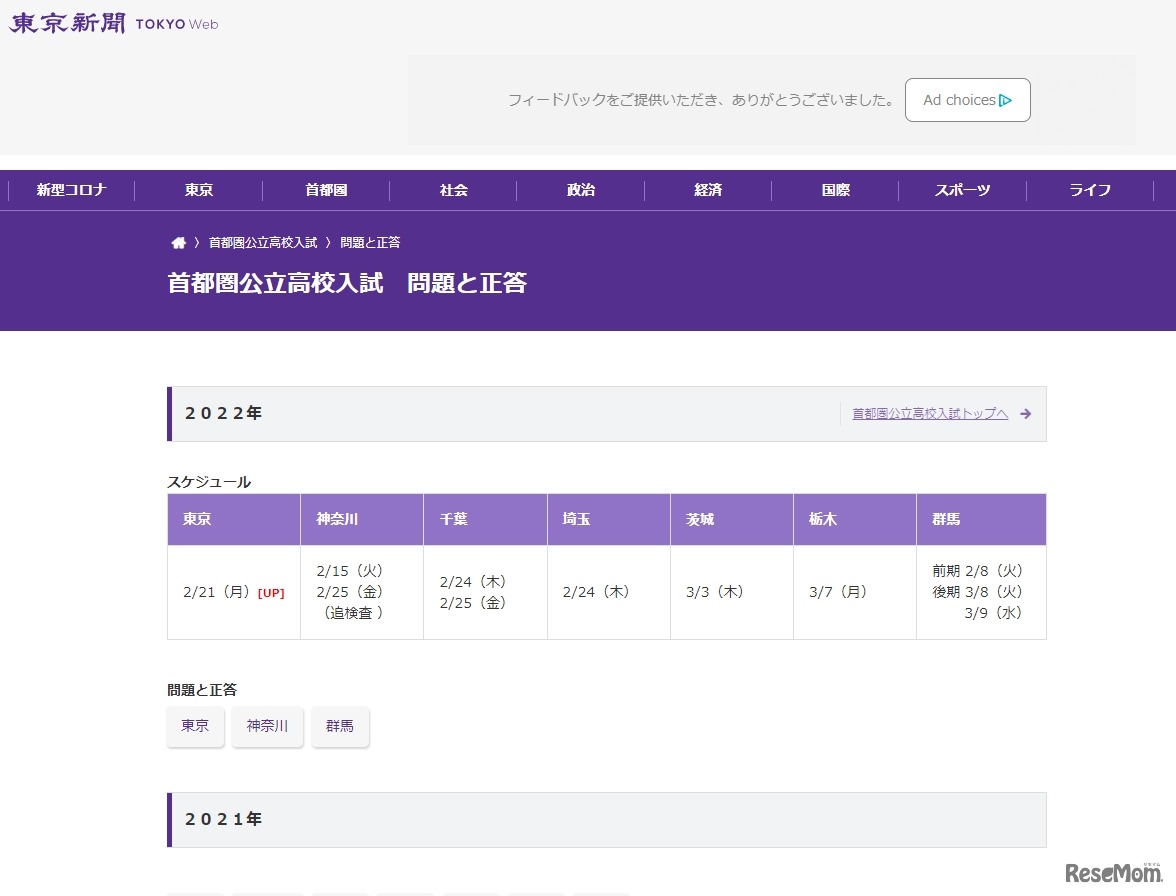
Task: Click the 首都圏 navigation item
Action: click(x=325, y=190)
